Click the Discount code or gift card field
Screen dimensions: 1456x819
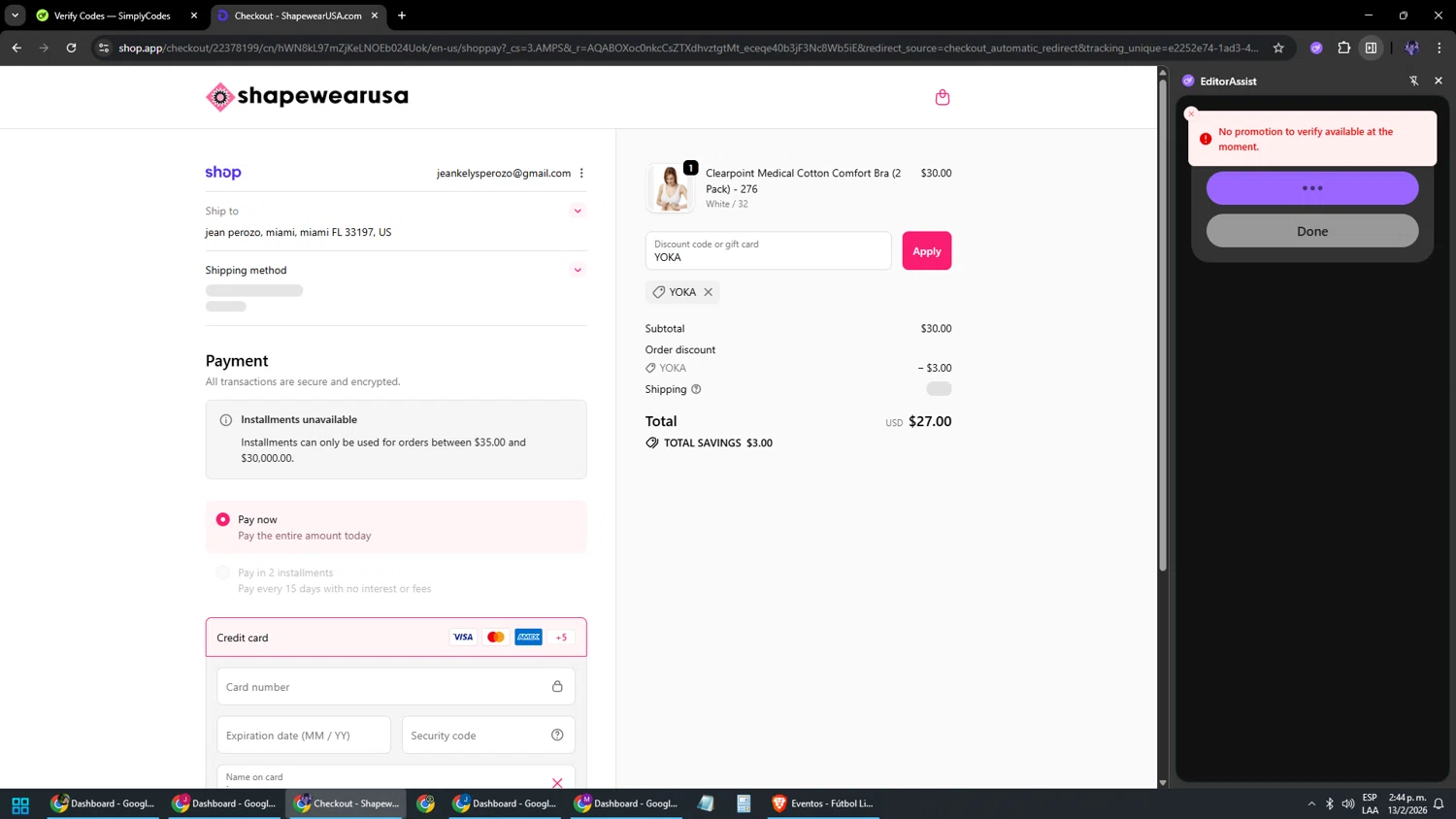tap(768, 250)
